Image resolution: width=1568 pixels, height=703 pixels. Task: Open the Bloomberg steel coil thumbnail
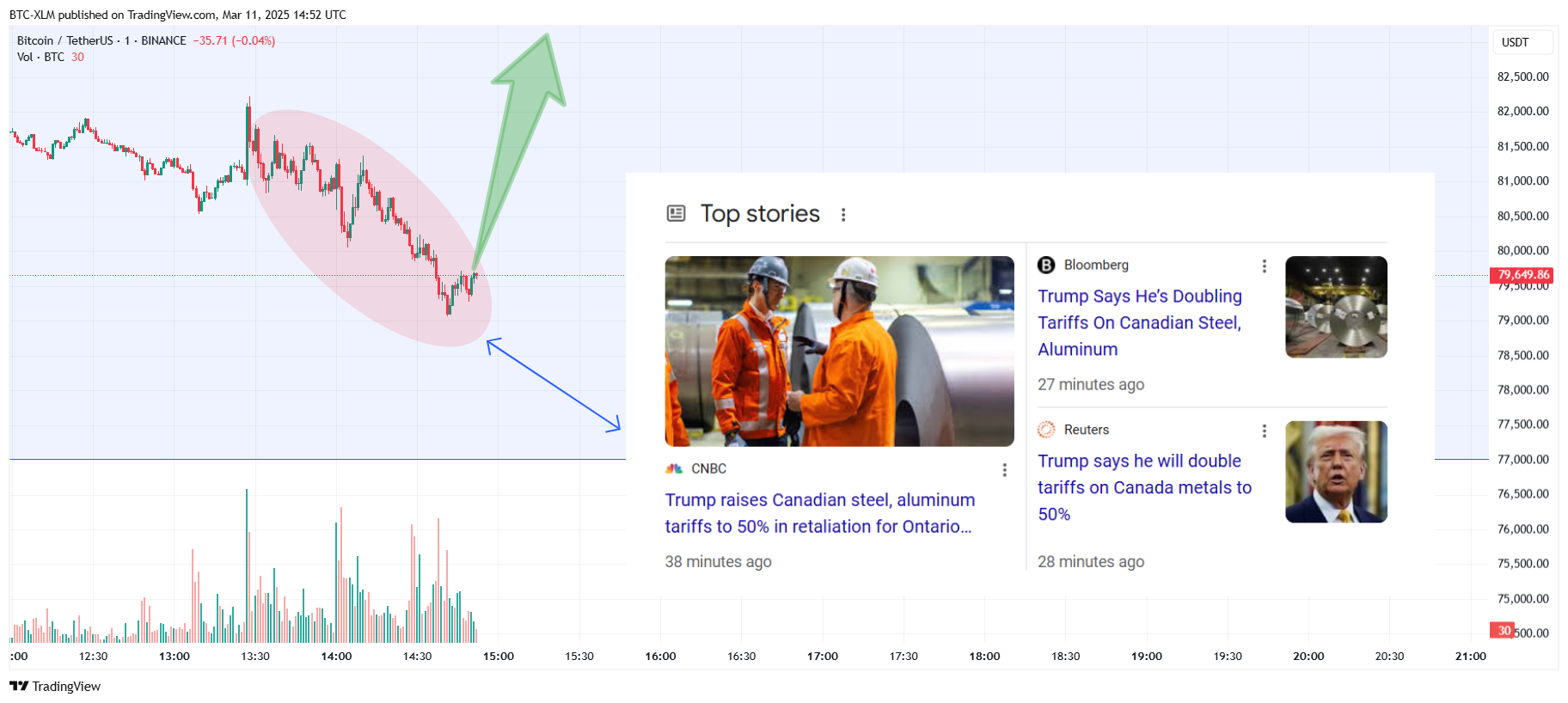(x=1336, y=307)
